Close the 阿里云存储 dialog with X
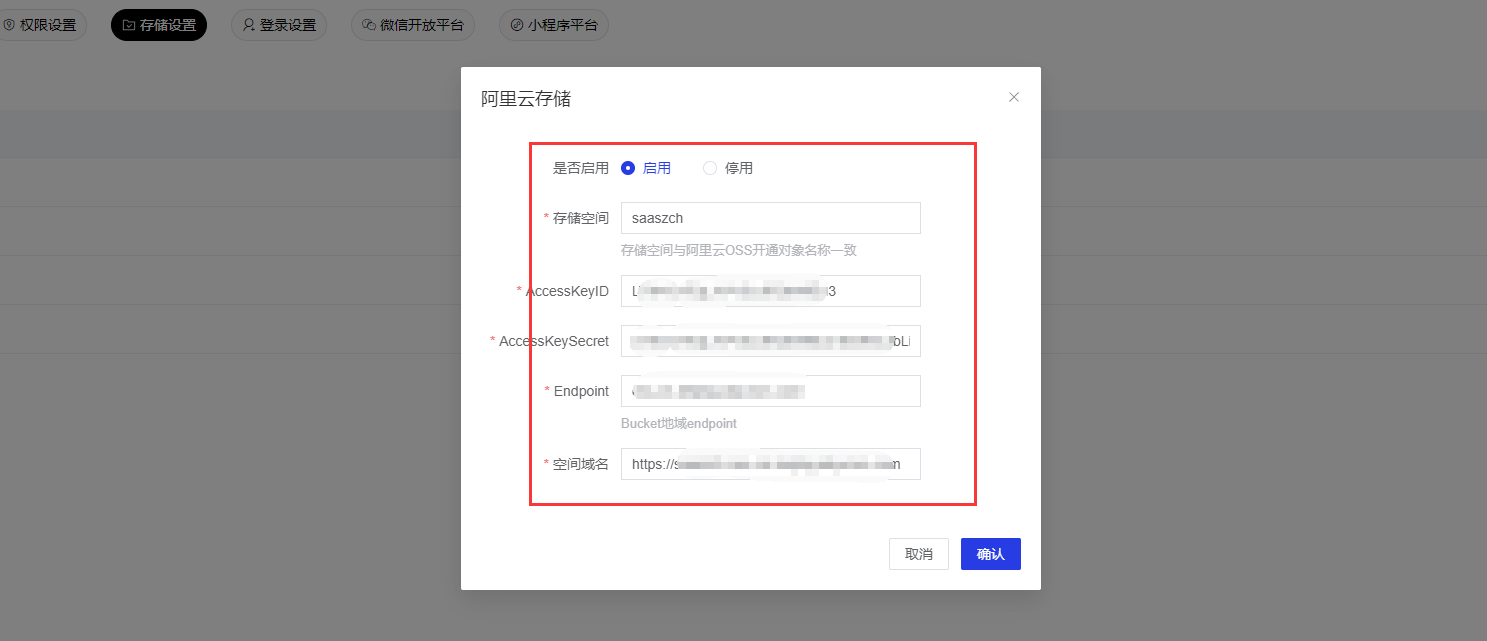Screen dimensions: 1487x641 1014,97
